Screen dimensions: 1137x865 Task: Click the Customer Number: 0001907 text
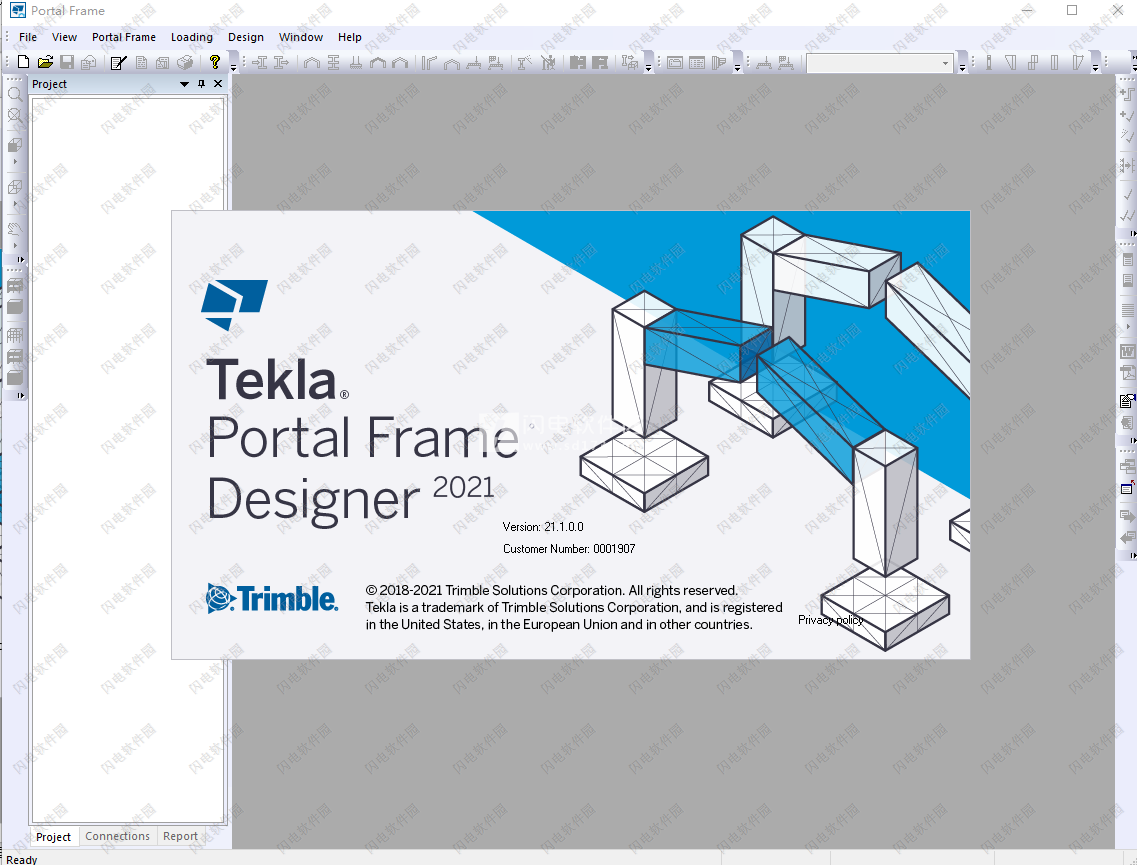(569, 549)
